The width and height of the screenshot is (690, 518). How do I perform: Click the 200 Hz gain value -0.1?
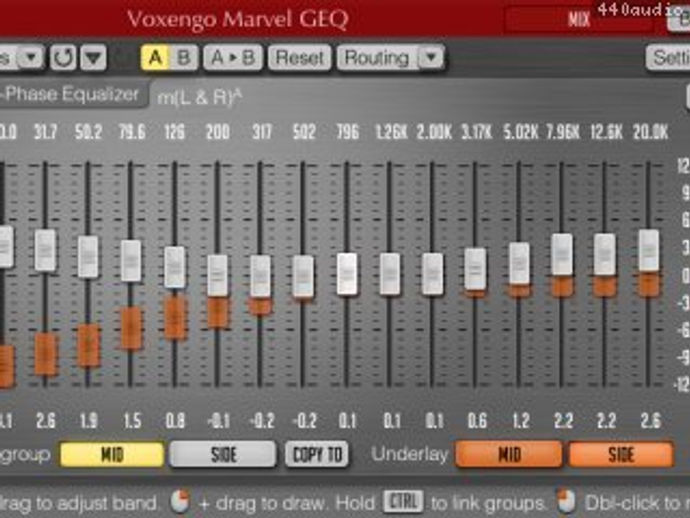click(219, 421)
